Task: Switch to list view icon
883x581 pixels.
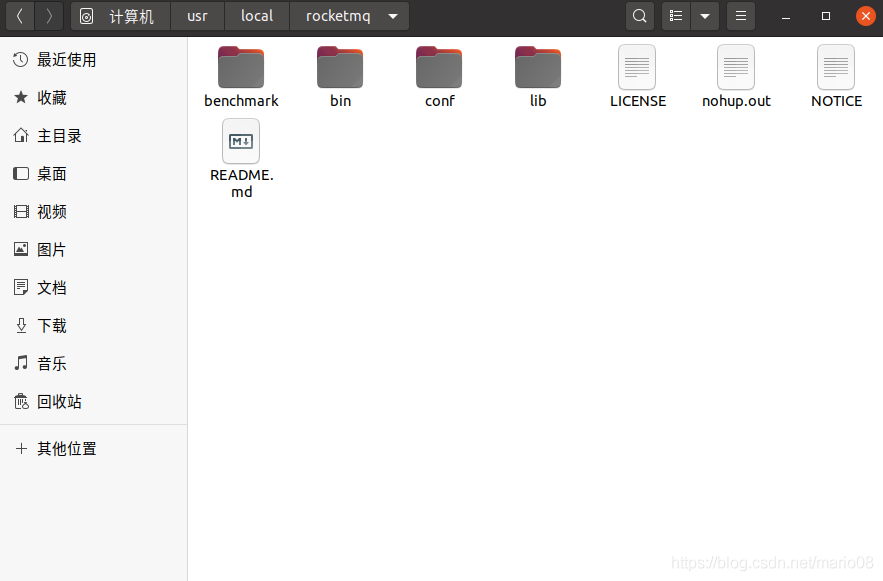Action: [676, 16]
